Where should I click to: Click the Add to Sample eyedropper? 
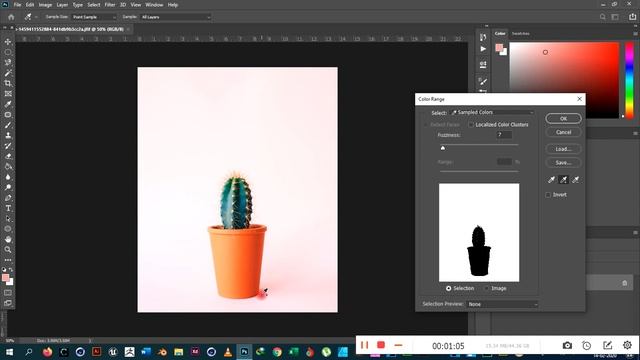point(564,180)
